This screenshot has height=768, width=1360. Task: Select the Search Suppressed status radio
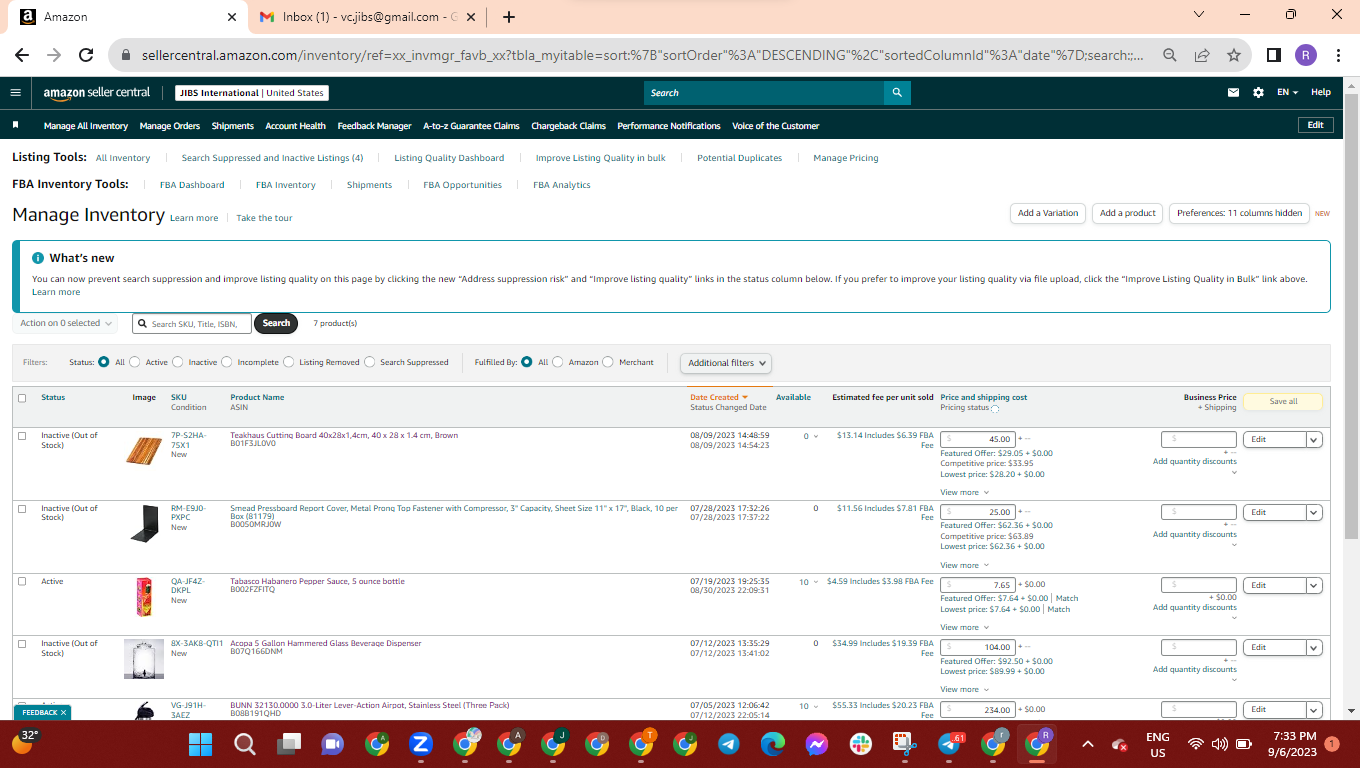[x=370, y=362]
